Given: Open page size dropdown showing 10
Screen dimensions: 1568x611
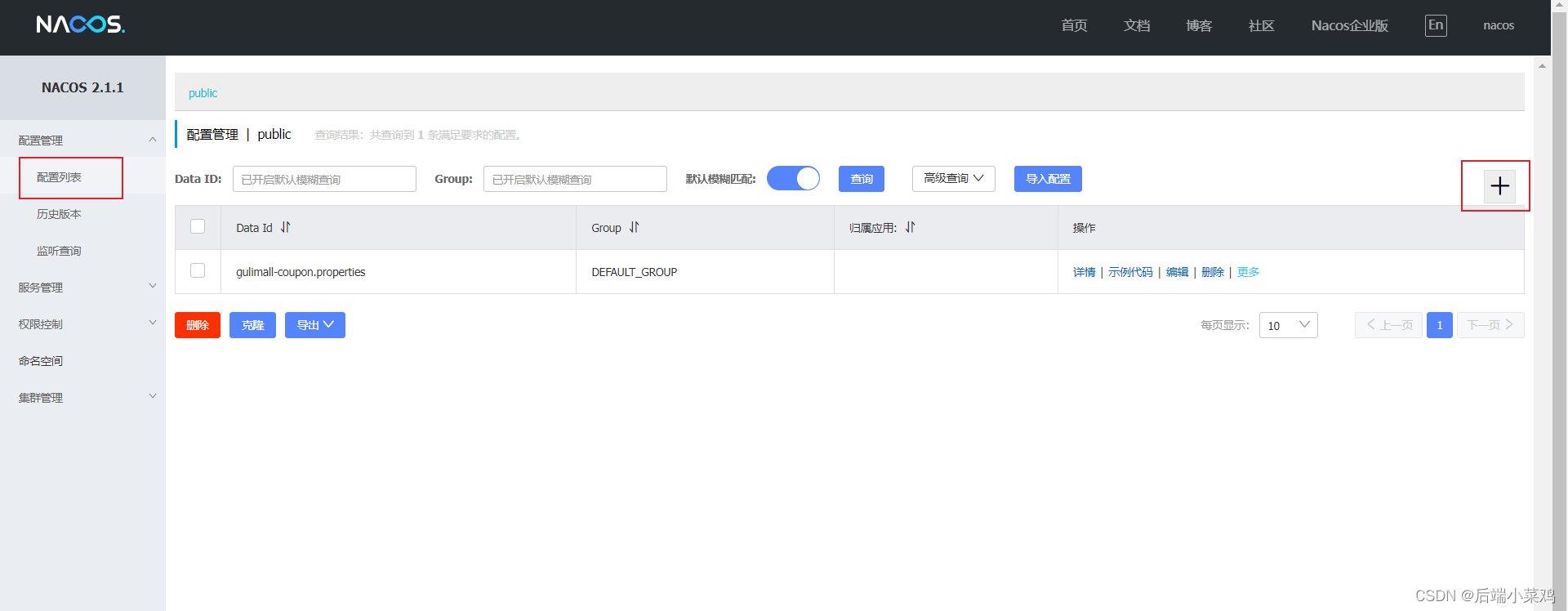Looking at the screenshot, I should [1288, 325].
